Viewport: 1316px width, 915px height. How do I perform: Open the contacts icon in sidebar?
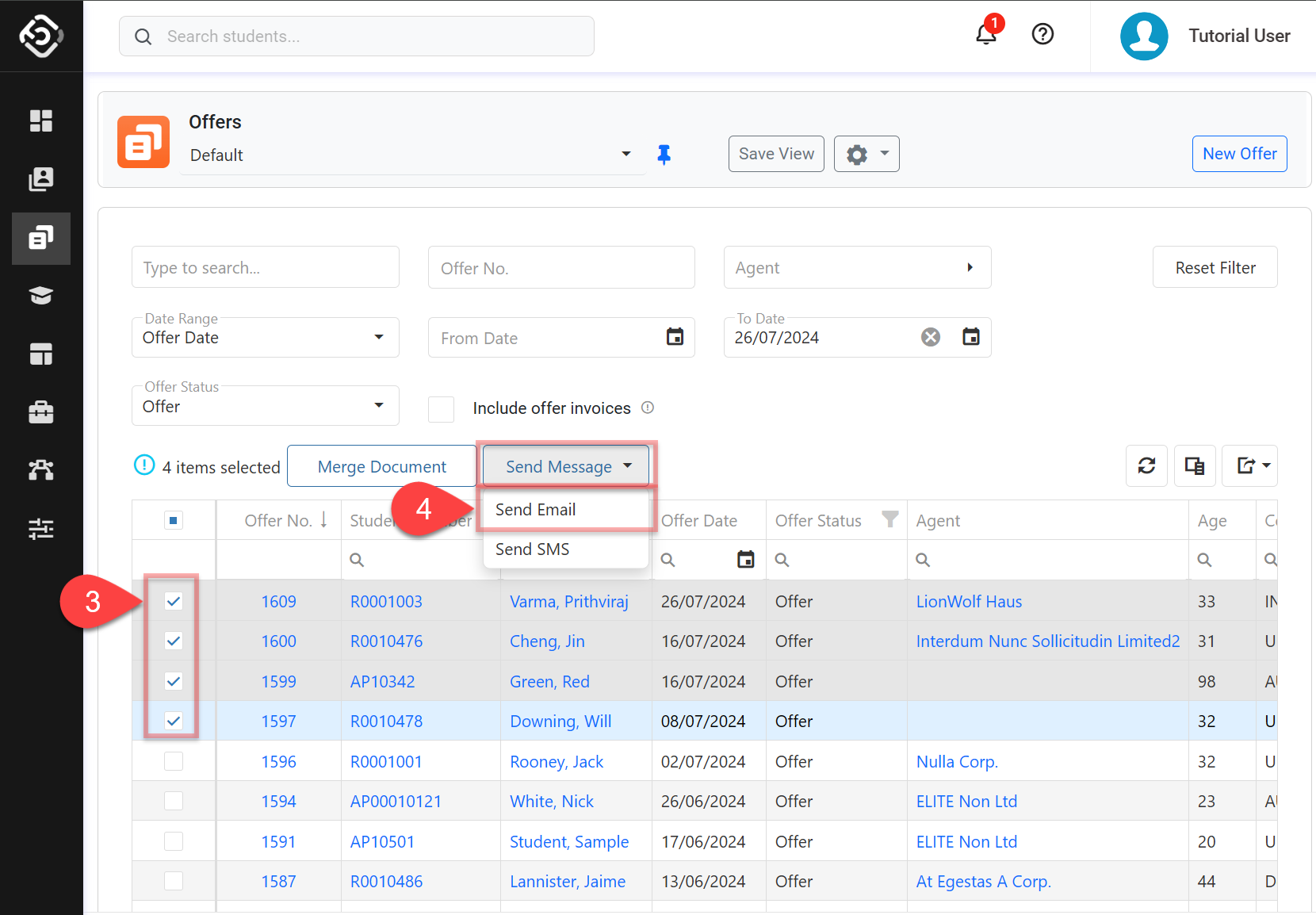click(41, 179)
